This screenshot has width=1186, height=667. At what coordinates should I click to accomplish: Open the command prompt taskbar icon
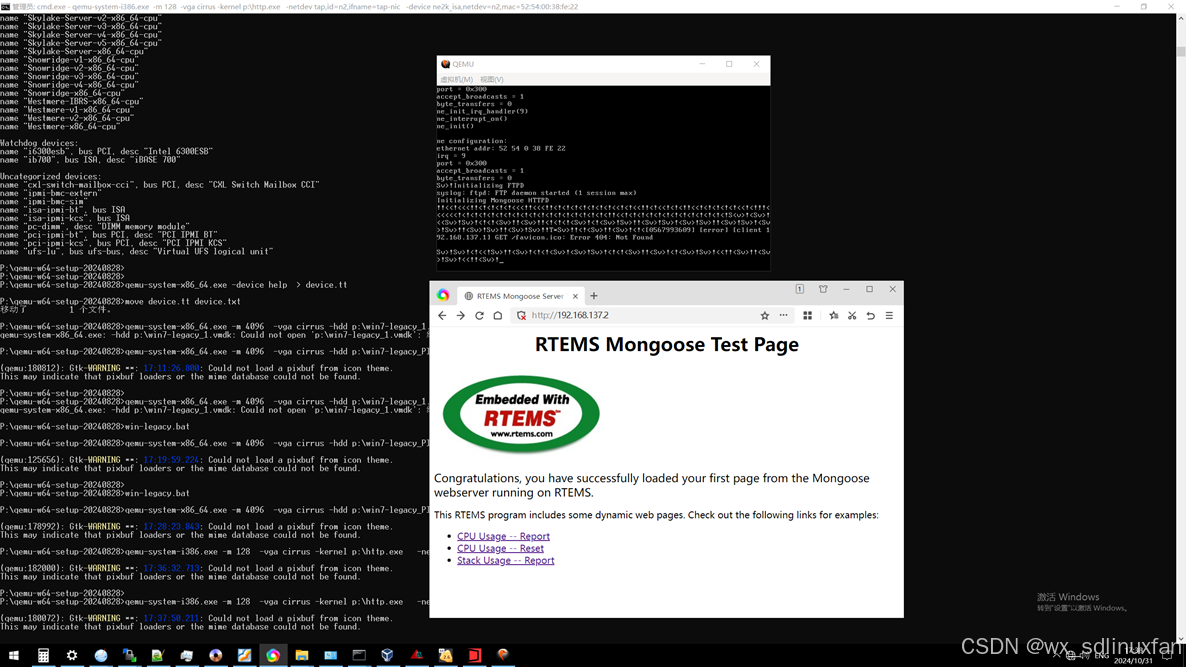(x=359, y=655)
